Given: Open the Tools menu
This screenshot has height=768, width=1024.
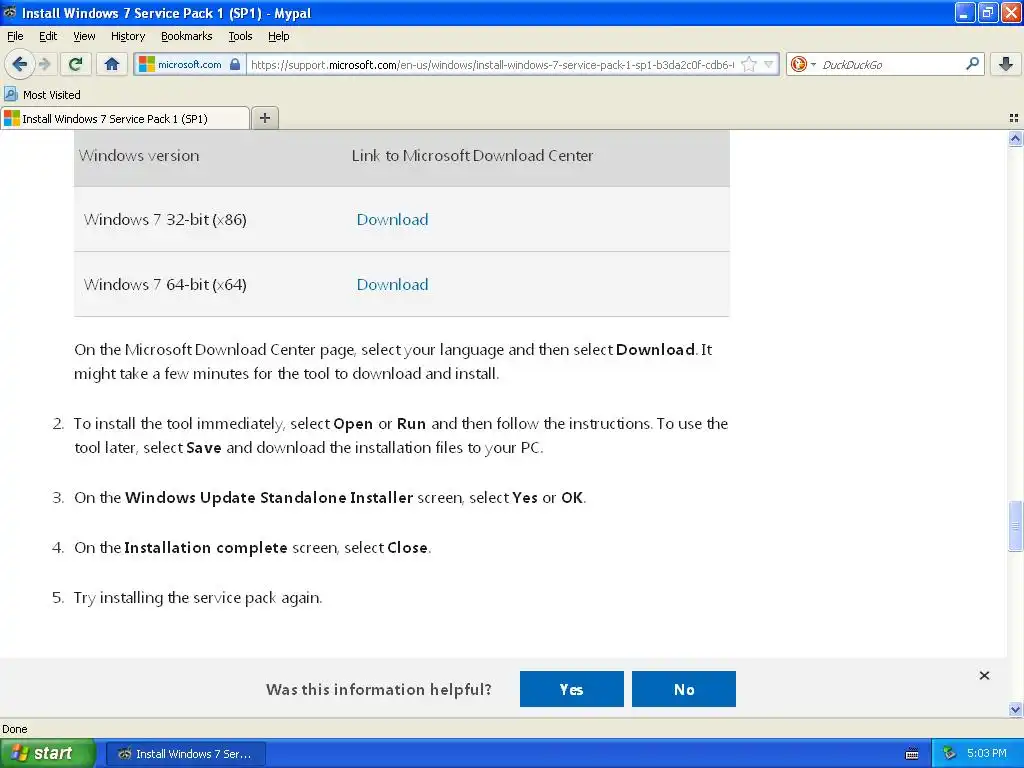Looking at the screenshot, I should [x=240, y=36].
